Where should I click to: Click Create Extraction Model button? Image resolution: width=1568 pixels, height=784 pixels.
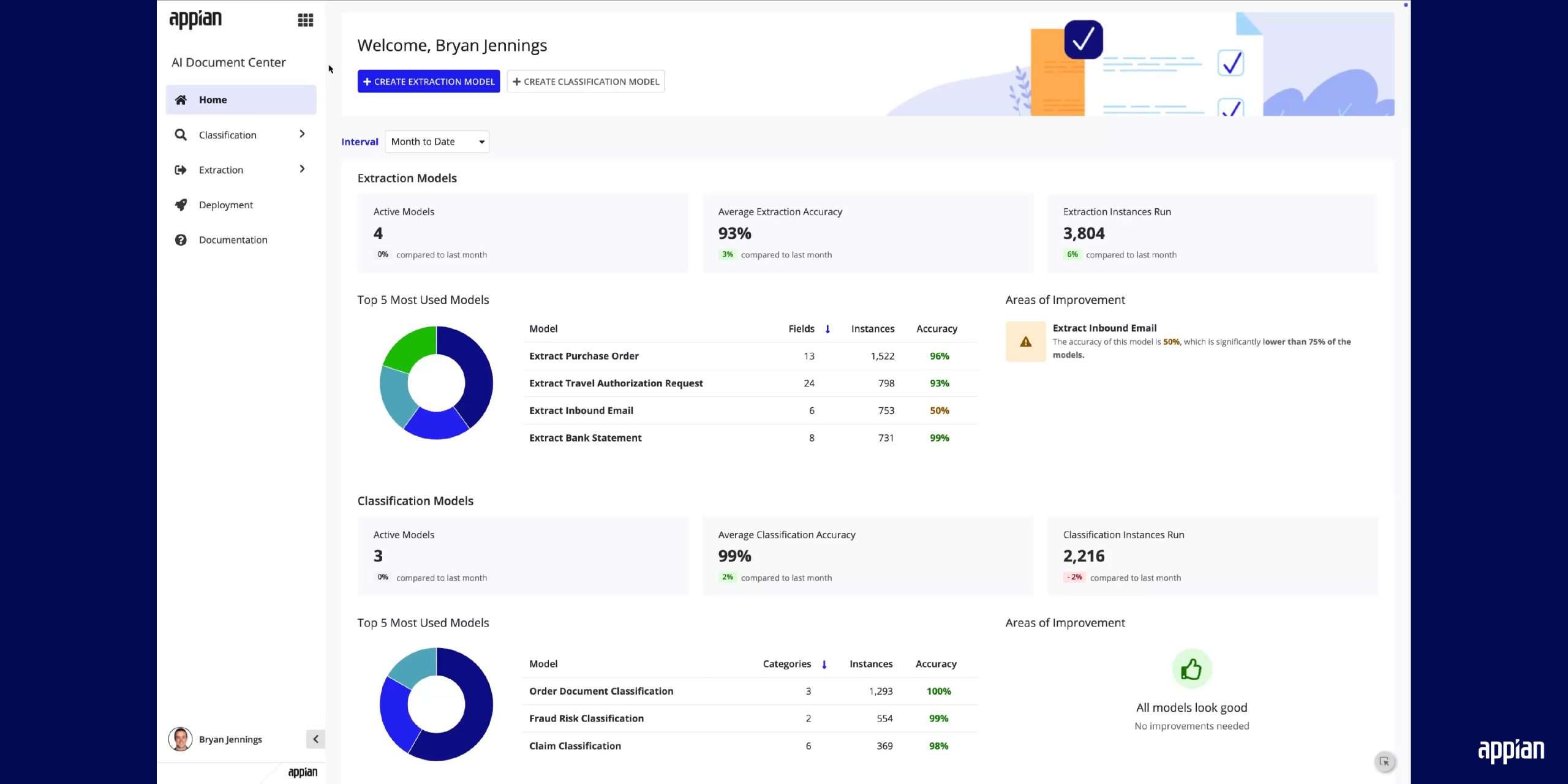pos(428,81)
